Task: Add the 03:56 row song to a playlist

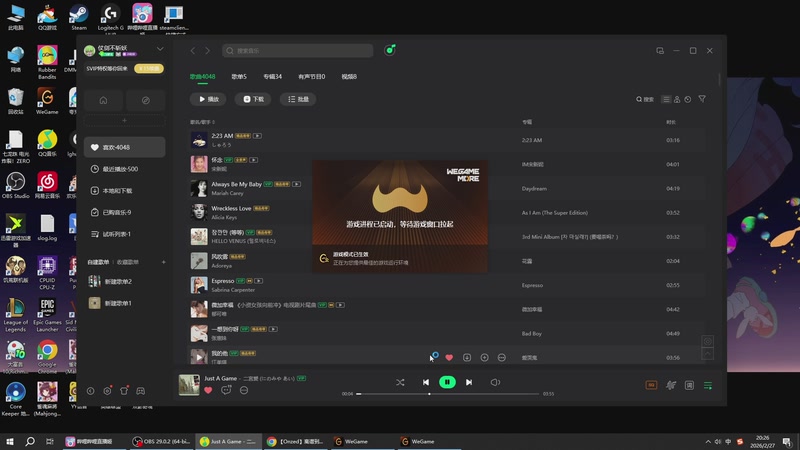Action: 484,358
